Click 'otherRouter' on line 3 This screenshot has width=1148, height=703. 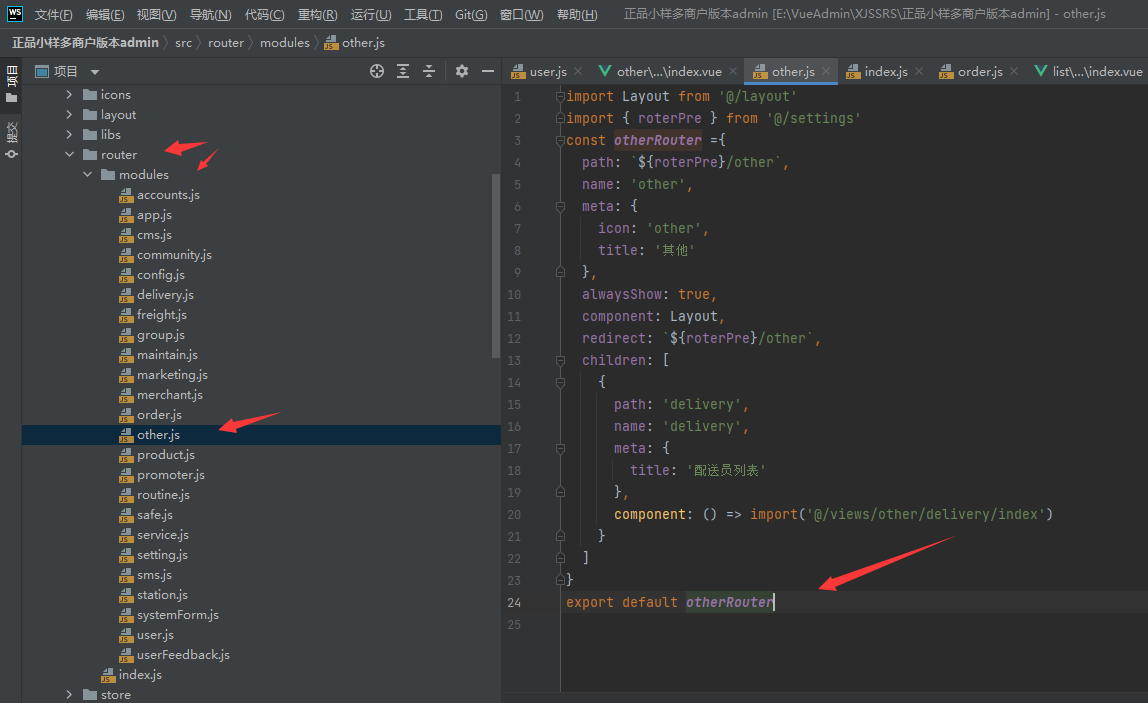[x=657, y=140]
